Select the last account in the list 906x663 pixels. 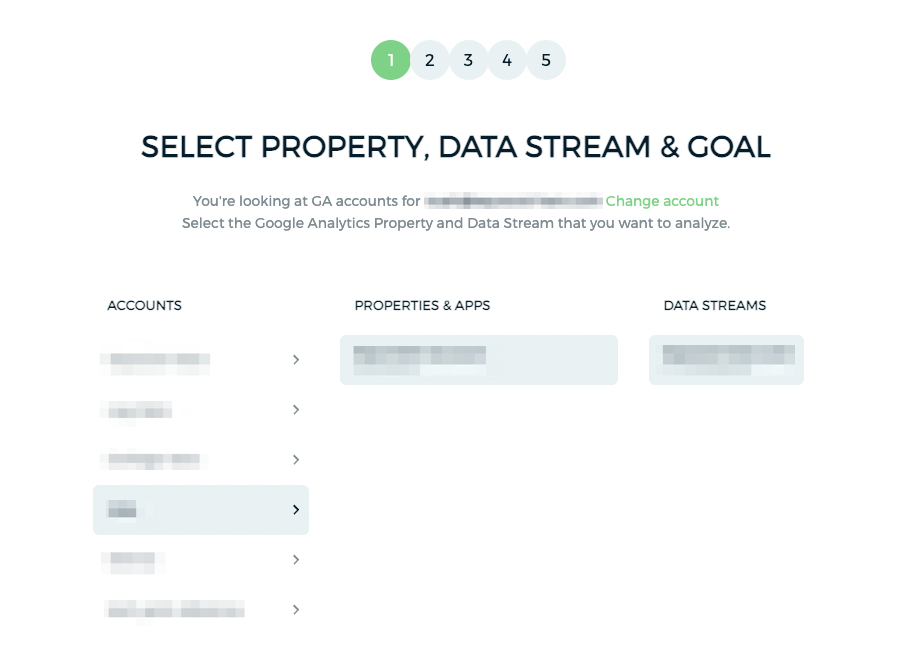coord(201,610)
